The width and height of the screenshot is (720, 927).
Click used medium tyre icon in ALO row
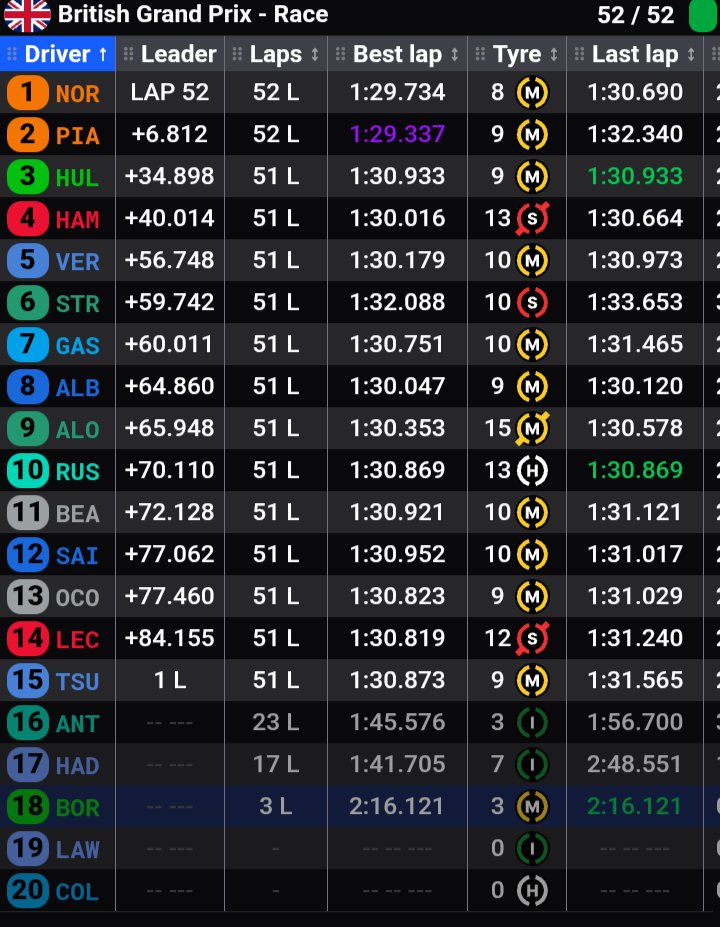point(532,429)
